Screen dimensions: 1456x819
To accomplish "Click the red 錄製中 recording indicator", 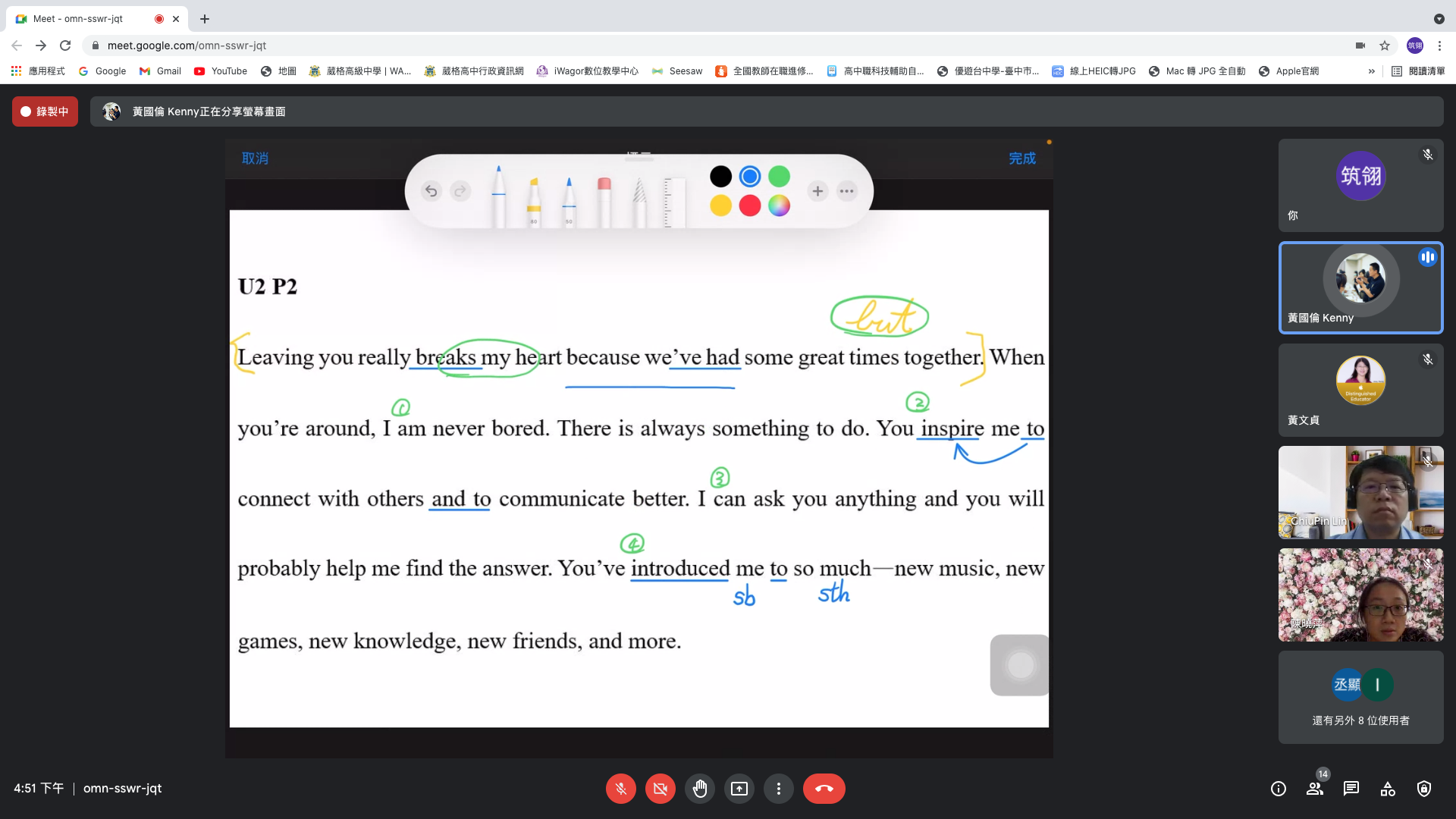I will pos(45,111).
